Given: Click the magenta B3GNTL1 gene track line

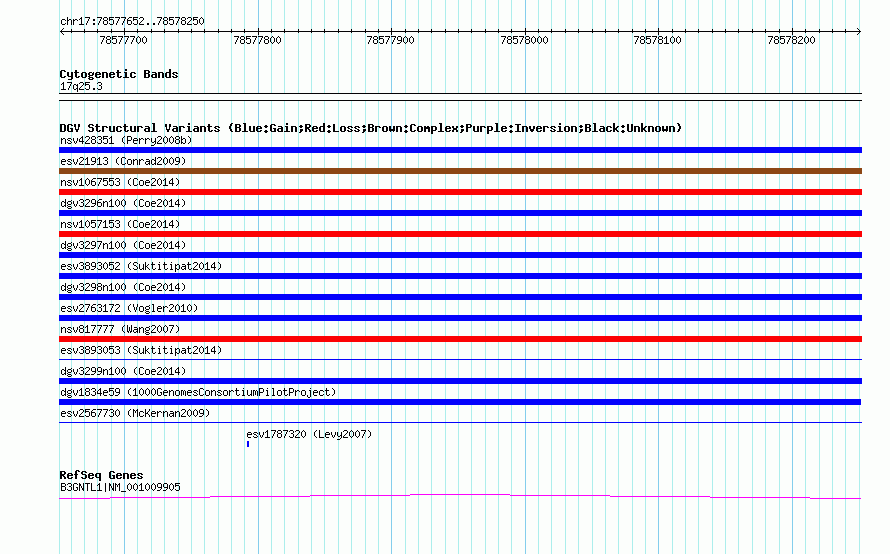Looking at the screenshot, I should (460, 497).
